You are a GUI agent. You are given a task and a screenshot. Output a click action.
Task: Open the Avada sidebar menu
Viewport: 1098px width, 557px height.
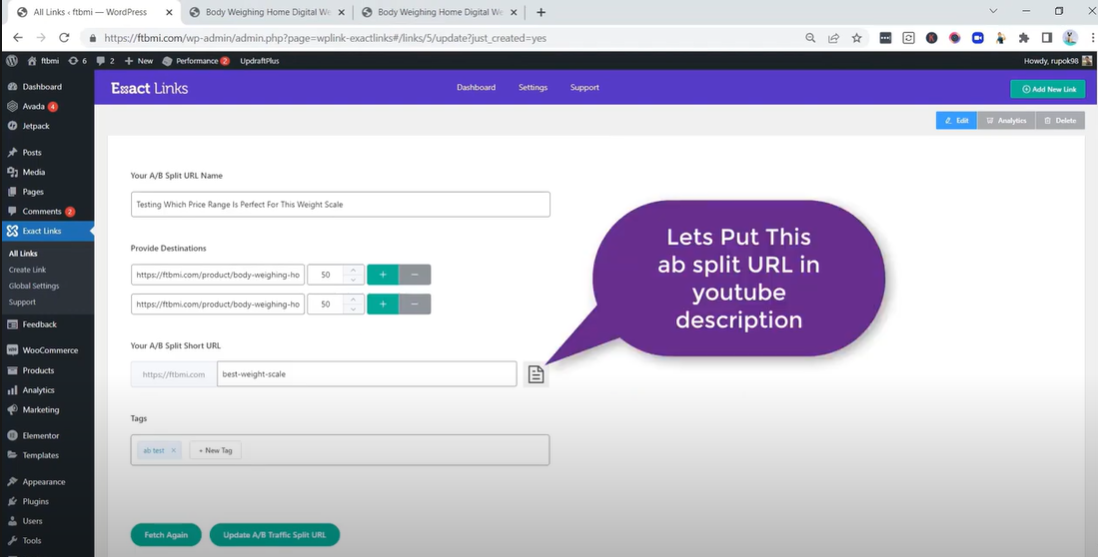click(x=33, y=106)
